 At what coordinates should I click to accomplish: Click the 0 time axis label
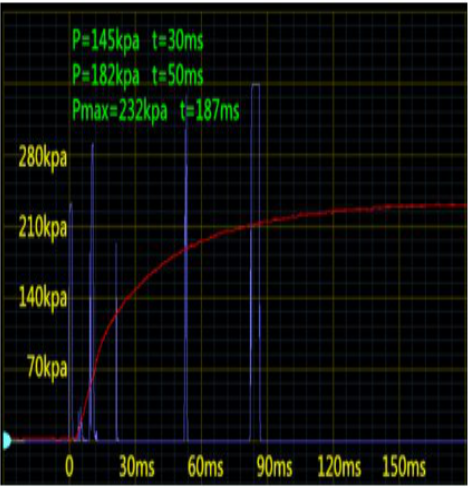pos(69,466)
